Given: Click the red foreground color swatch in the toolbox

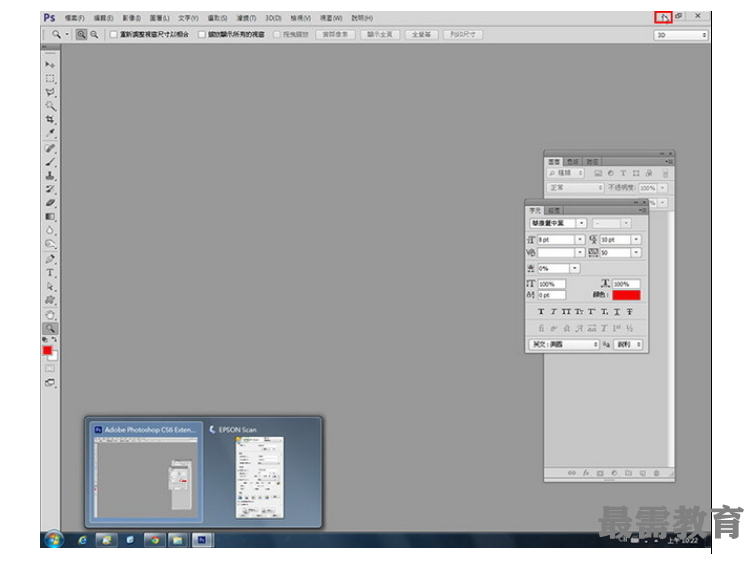Looking at the screenshot, I should pyautogui.click(x=47, y=351).
